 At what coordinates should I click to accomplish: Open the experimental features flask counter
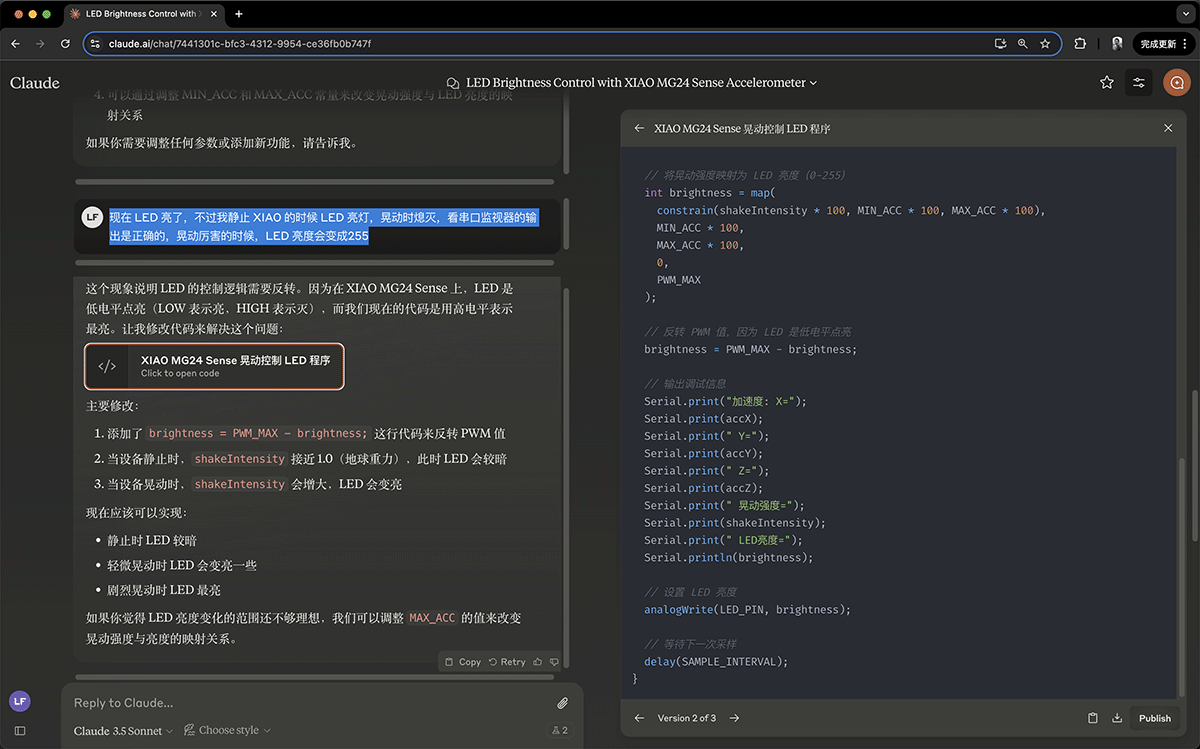(x=559, y=731)
